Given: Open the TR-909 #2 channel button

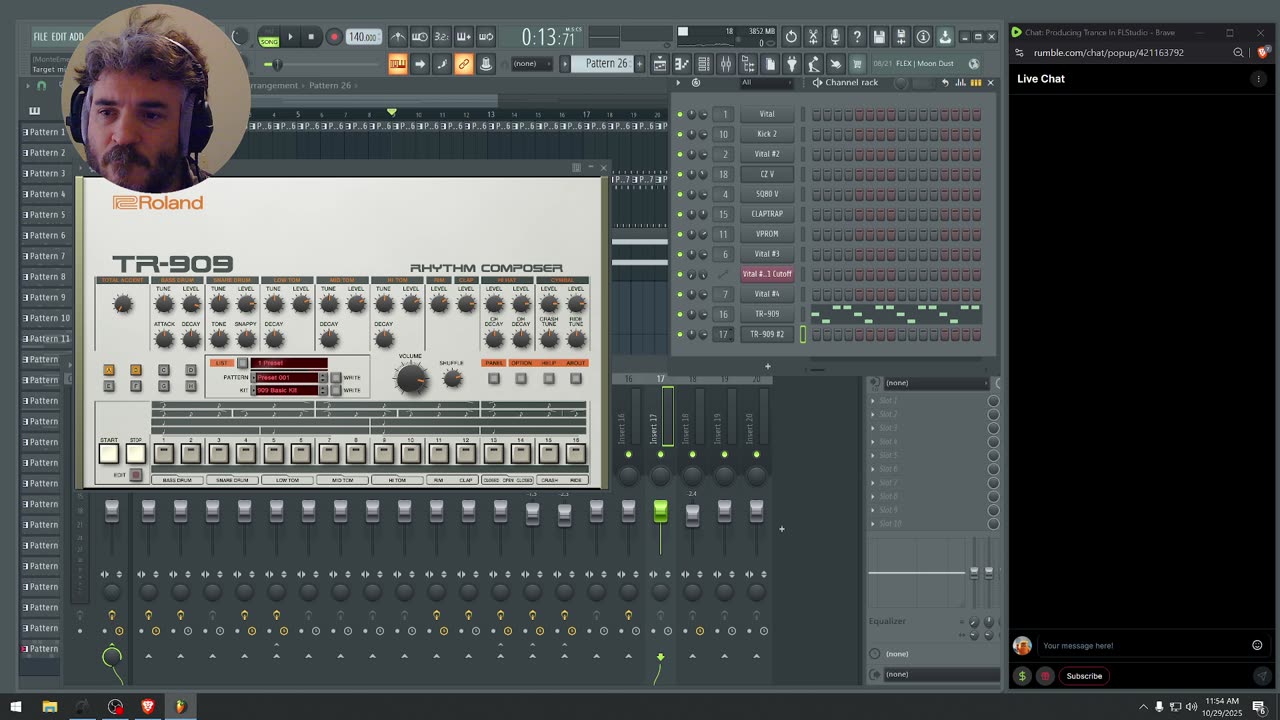Looking at the screenshot, I should [767, 334].
